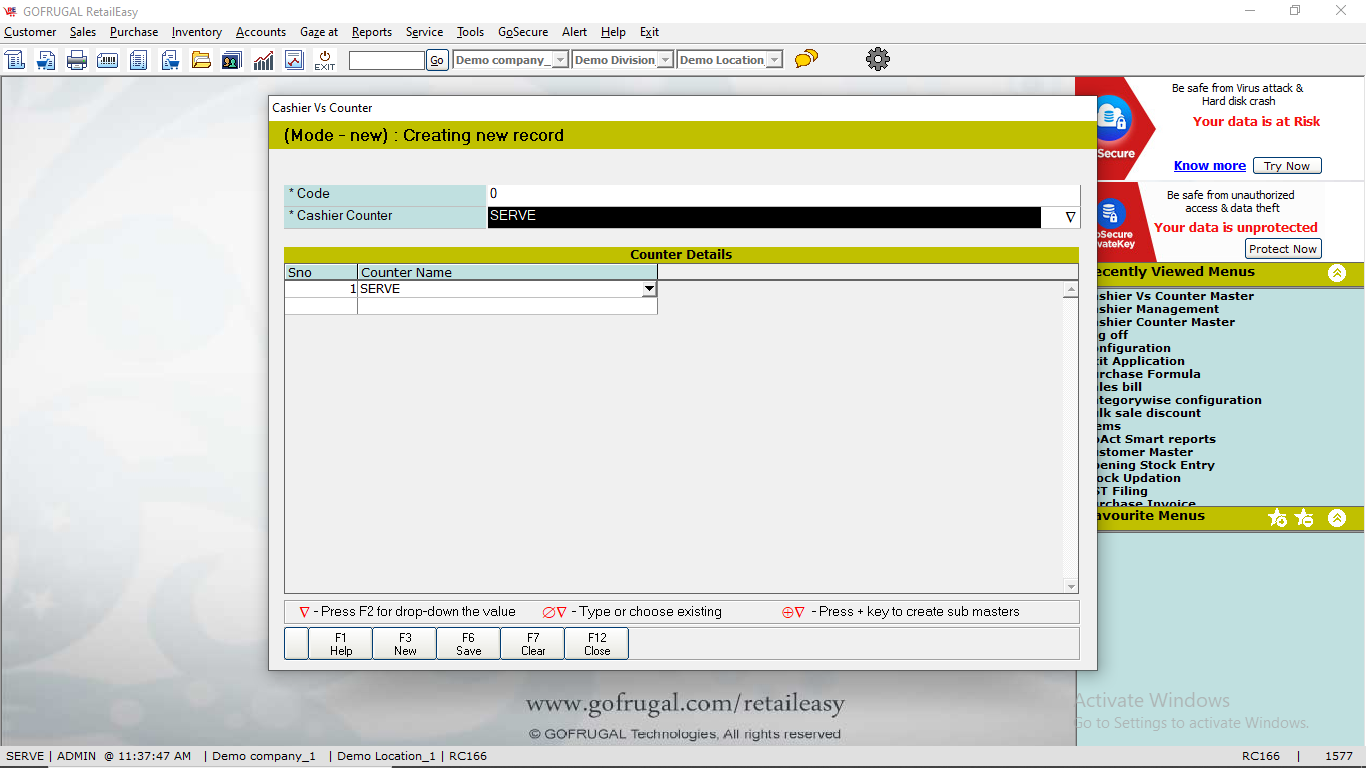Open the purchase cart document toolbar icon
The height and width of the screenshot is (768, 1366).
170,60
